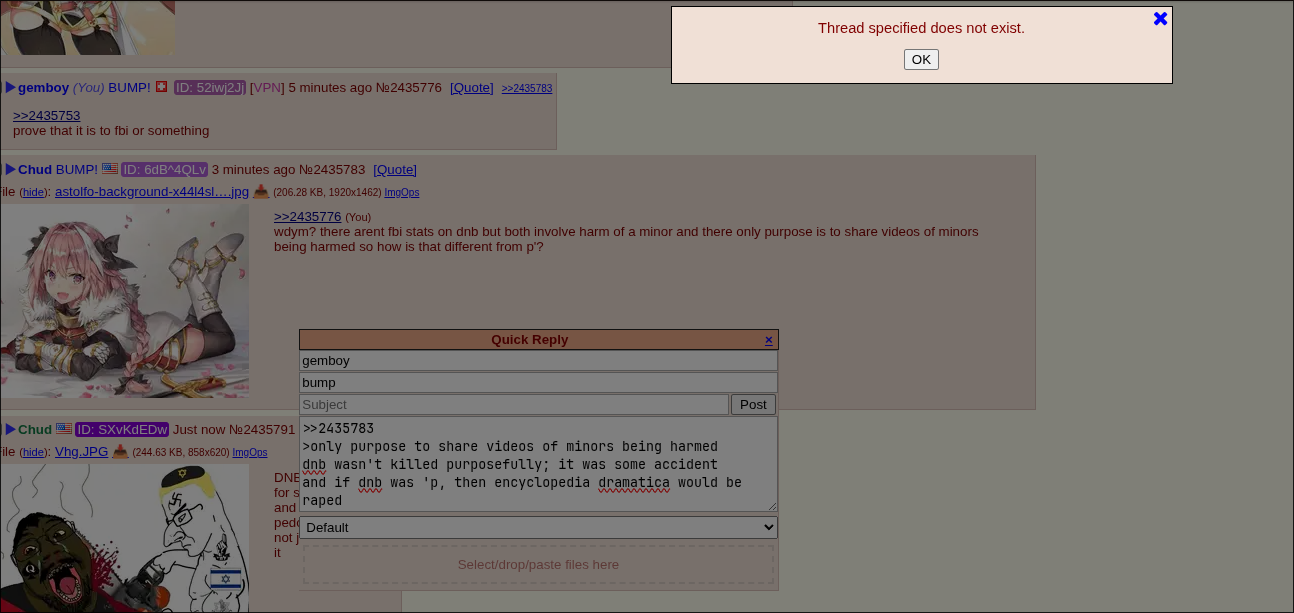1294x613 pixels.
Task: Confirm the alert with the OK button
Action: click(921, 59)
